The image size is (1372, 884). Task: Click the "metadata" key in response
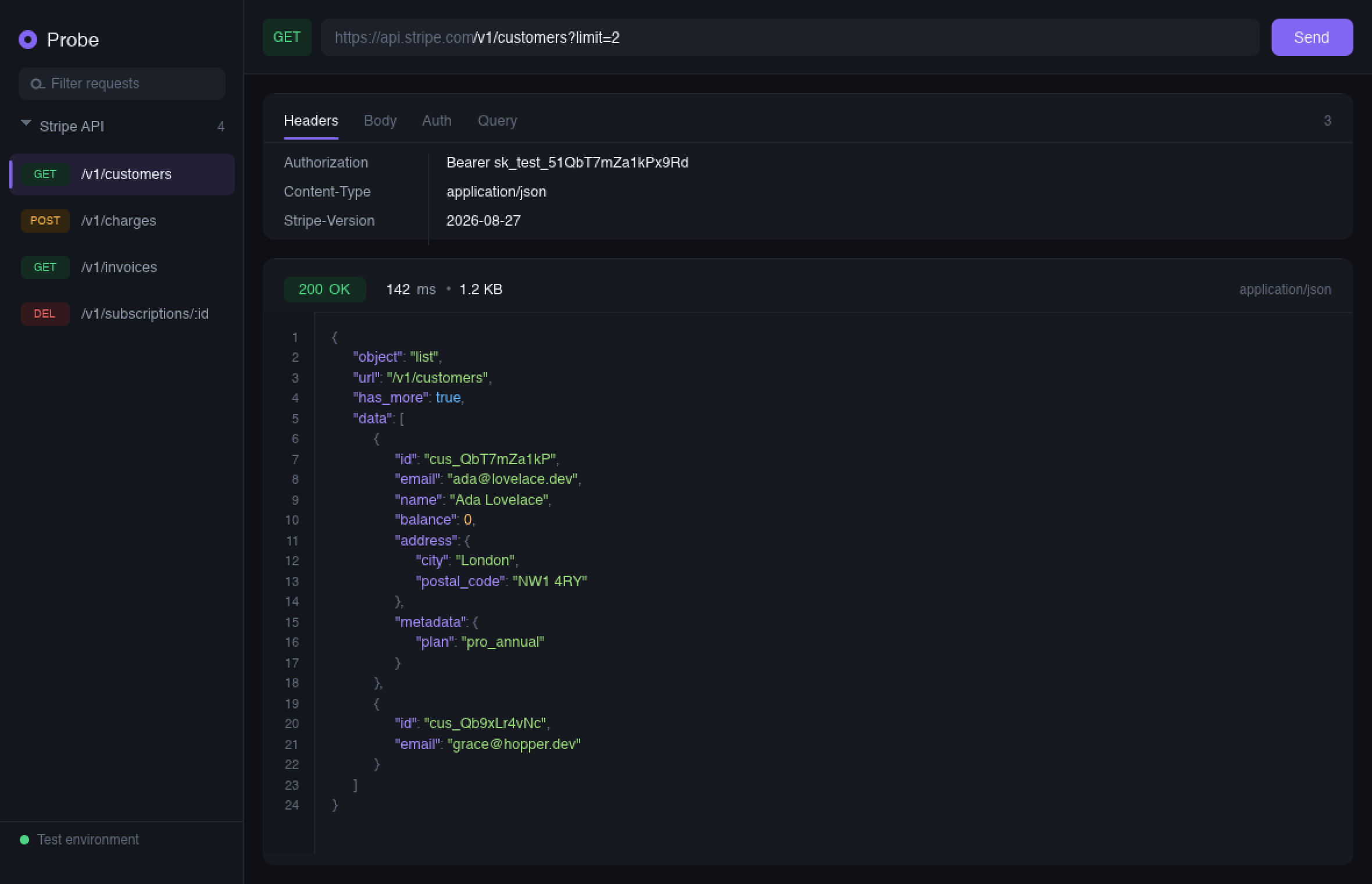coord(430,622)
